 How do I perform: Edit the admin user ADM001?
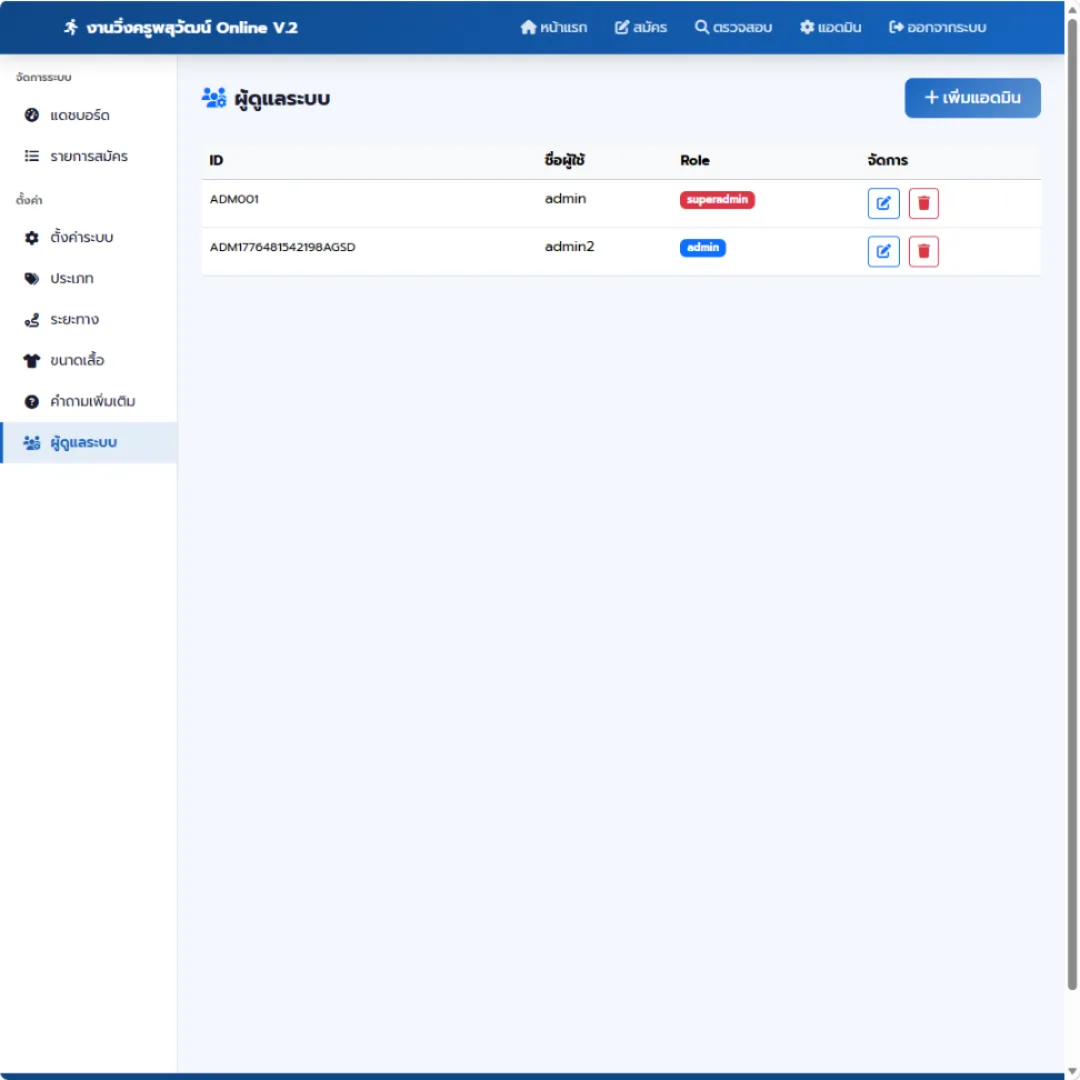tap(883, 203)
